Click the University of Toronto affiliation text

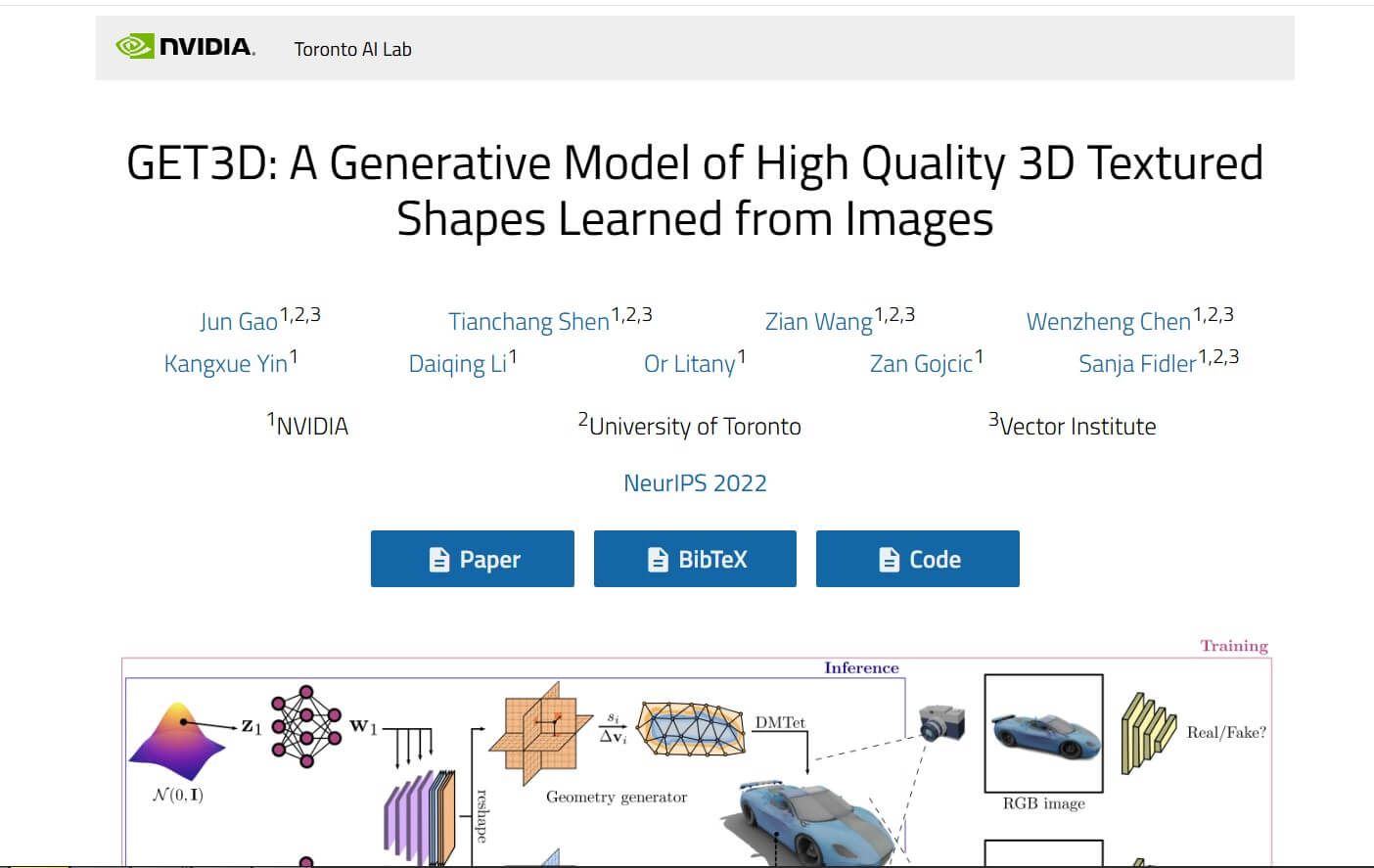tap(690, 425)
